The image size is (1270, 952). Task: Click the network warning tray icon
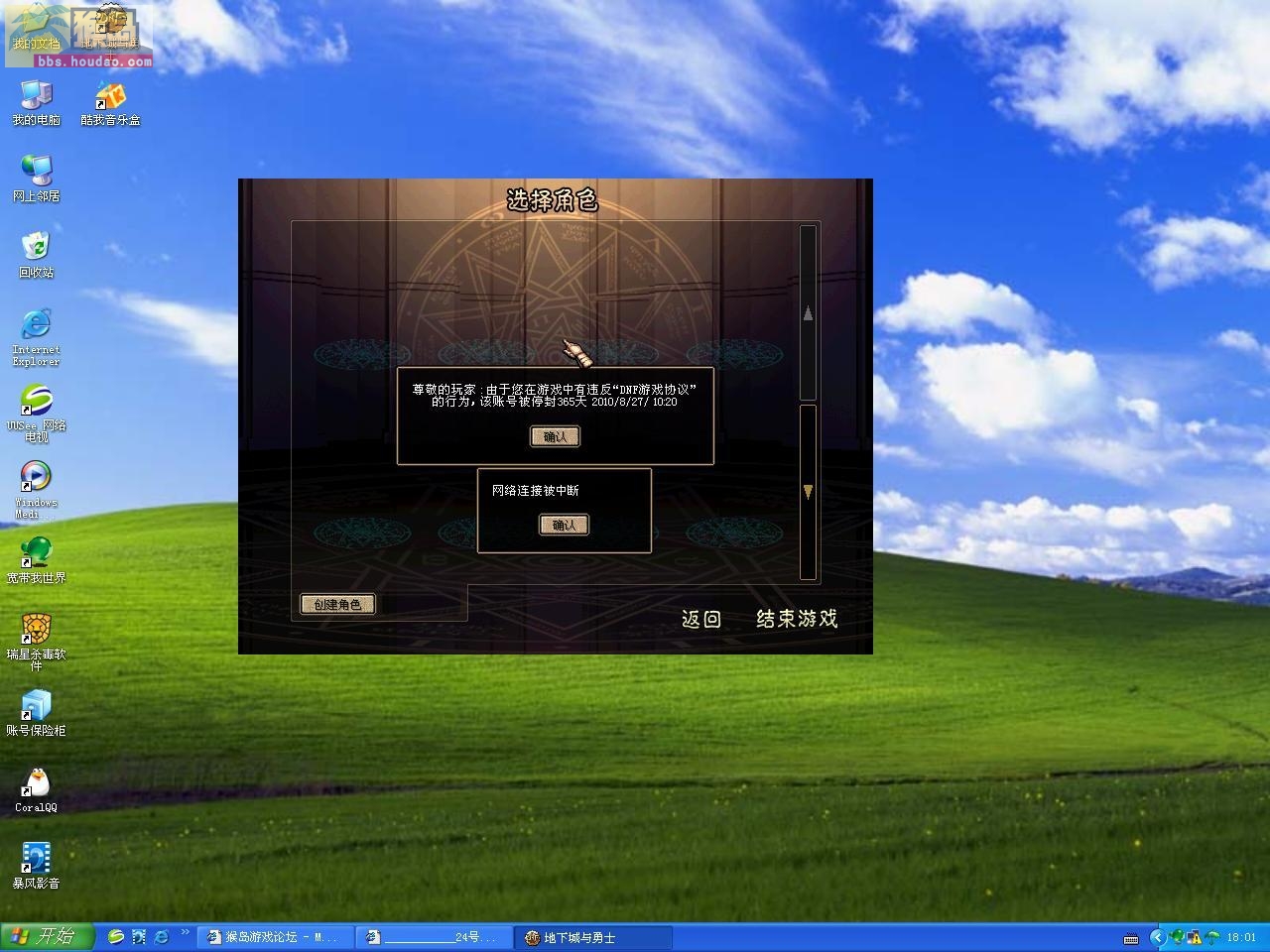[x=1195, y=937]
